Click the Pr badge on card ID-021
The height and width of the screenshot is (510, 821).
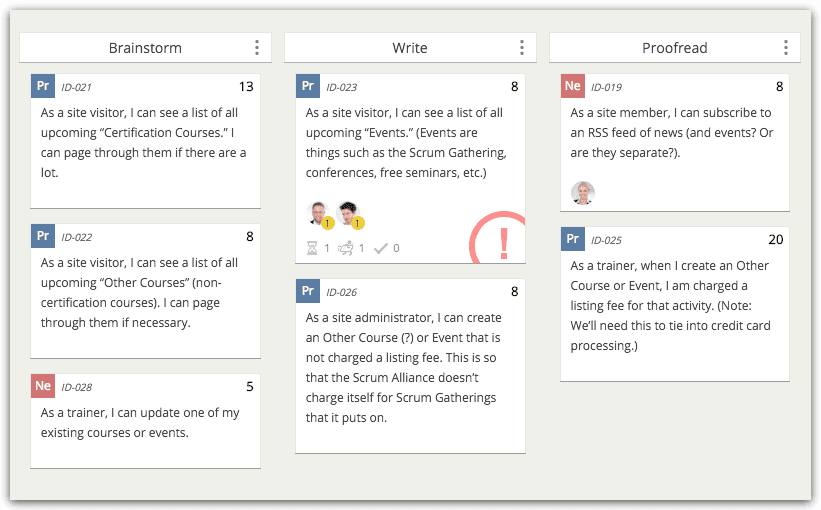43,86
